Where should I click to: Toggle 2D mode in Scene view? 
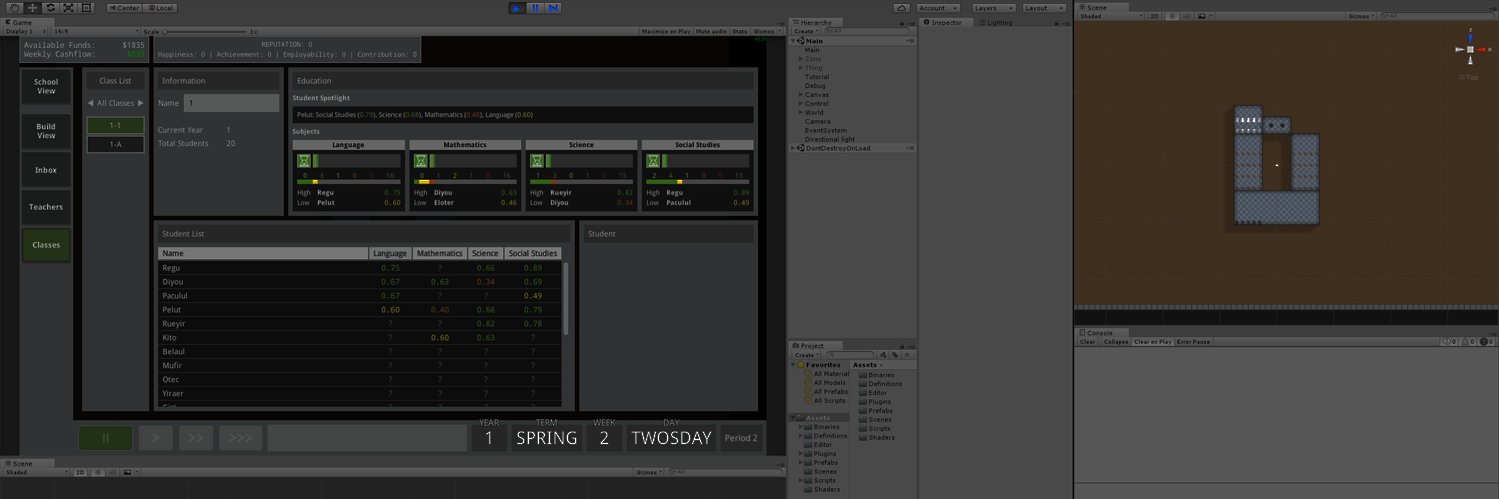click(1154, 16)
